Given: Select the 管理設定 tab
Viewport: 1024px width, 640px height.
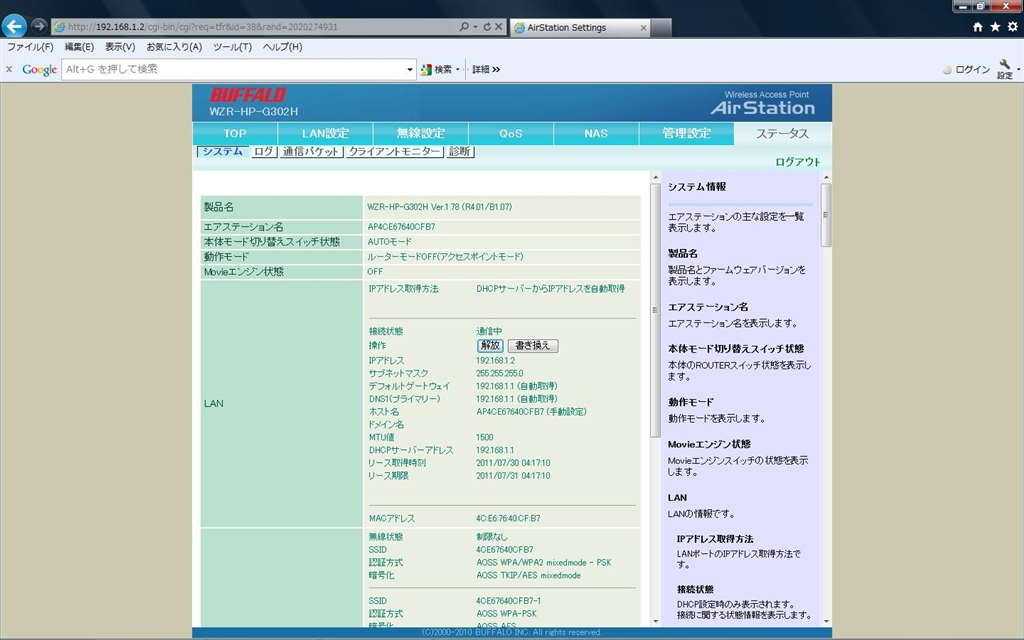Looking at the screenshot, I should point(687,133).
